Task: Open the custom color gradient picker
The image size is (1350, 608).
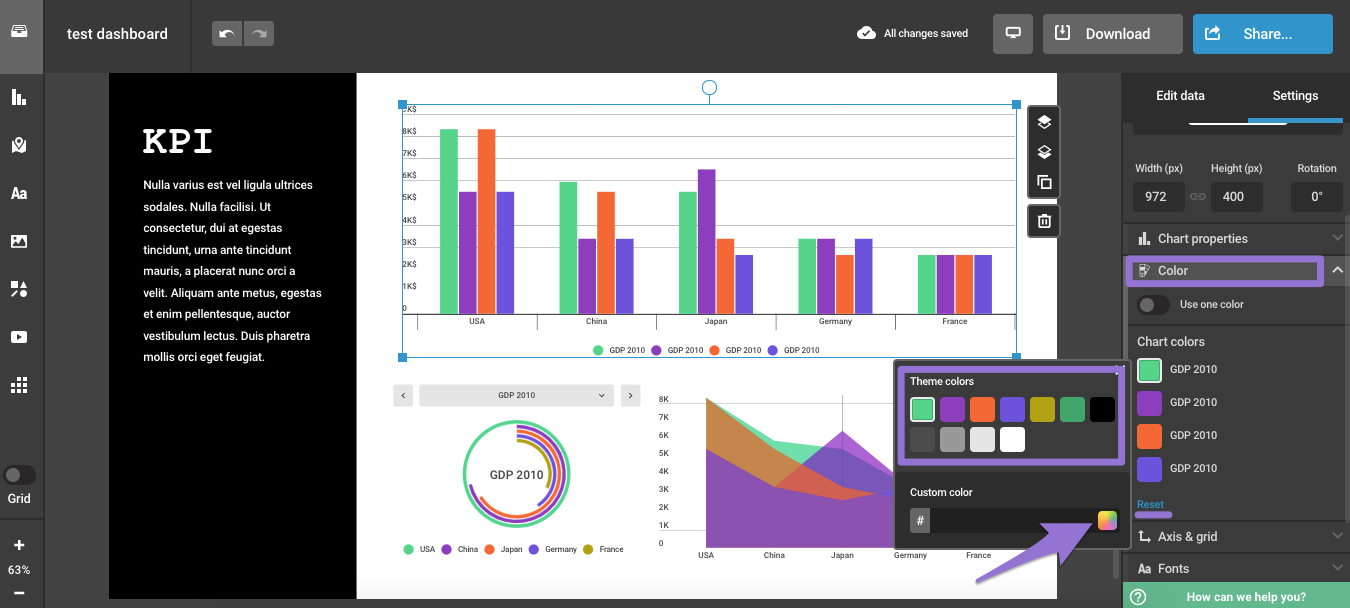Action: 1107,520
